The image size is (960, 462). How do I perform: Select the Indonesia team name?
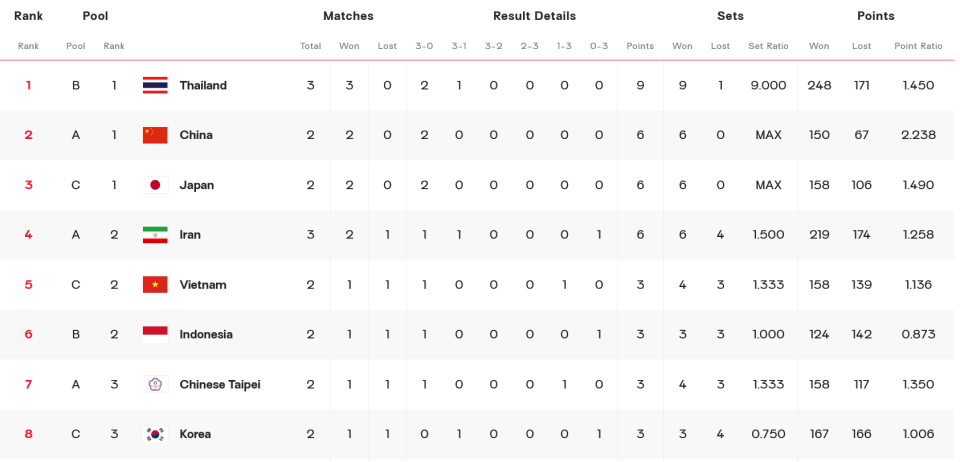point(206,334)
